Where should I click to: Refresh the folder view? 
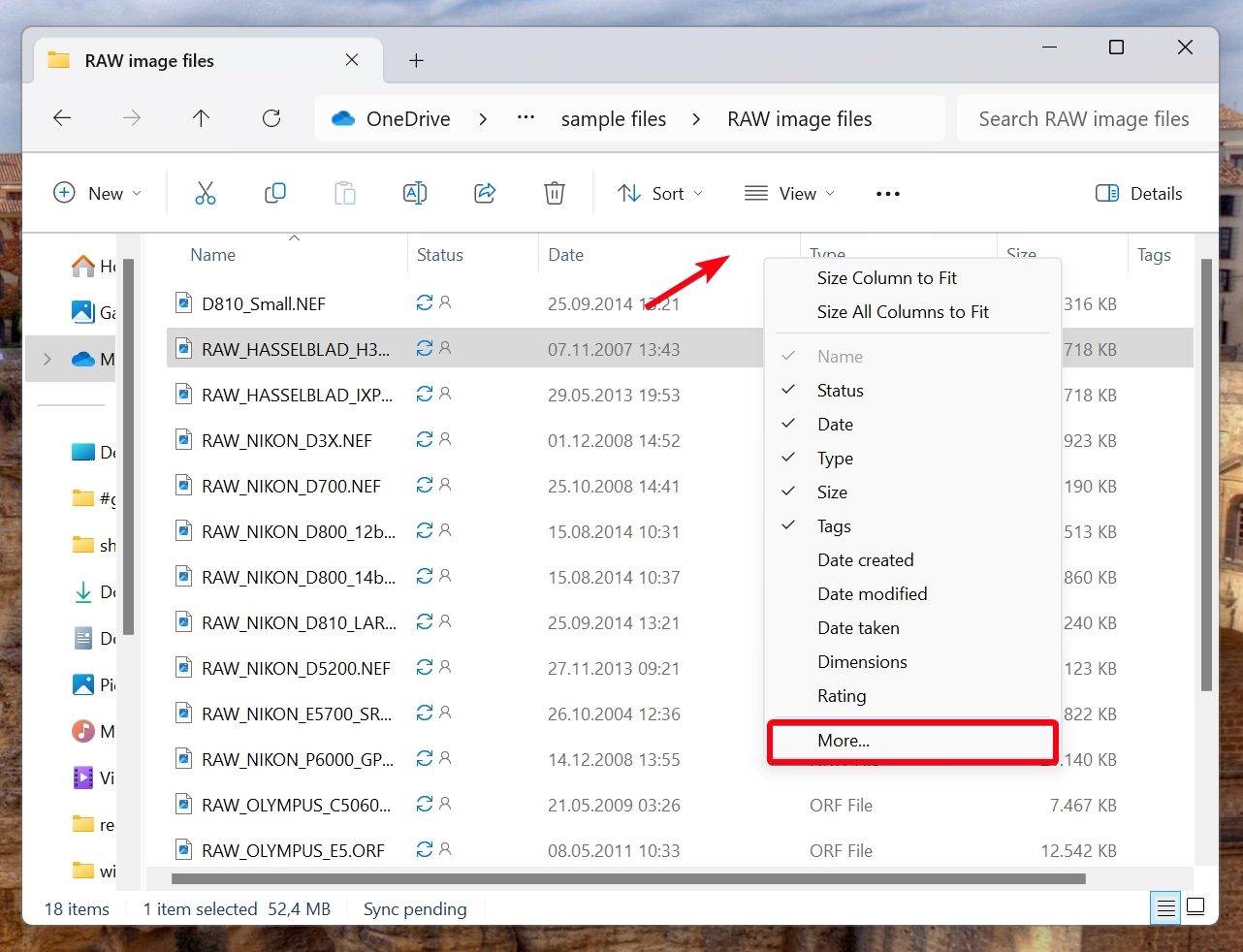(x=271, y=118)
